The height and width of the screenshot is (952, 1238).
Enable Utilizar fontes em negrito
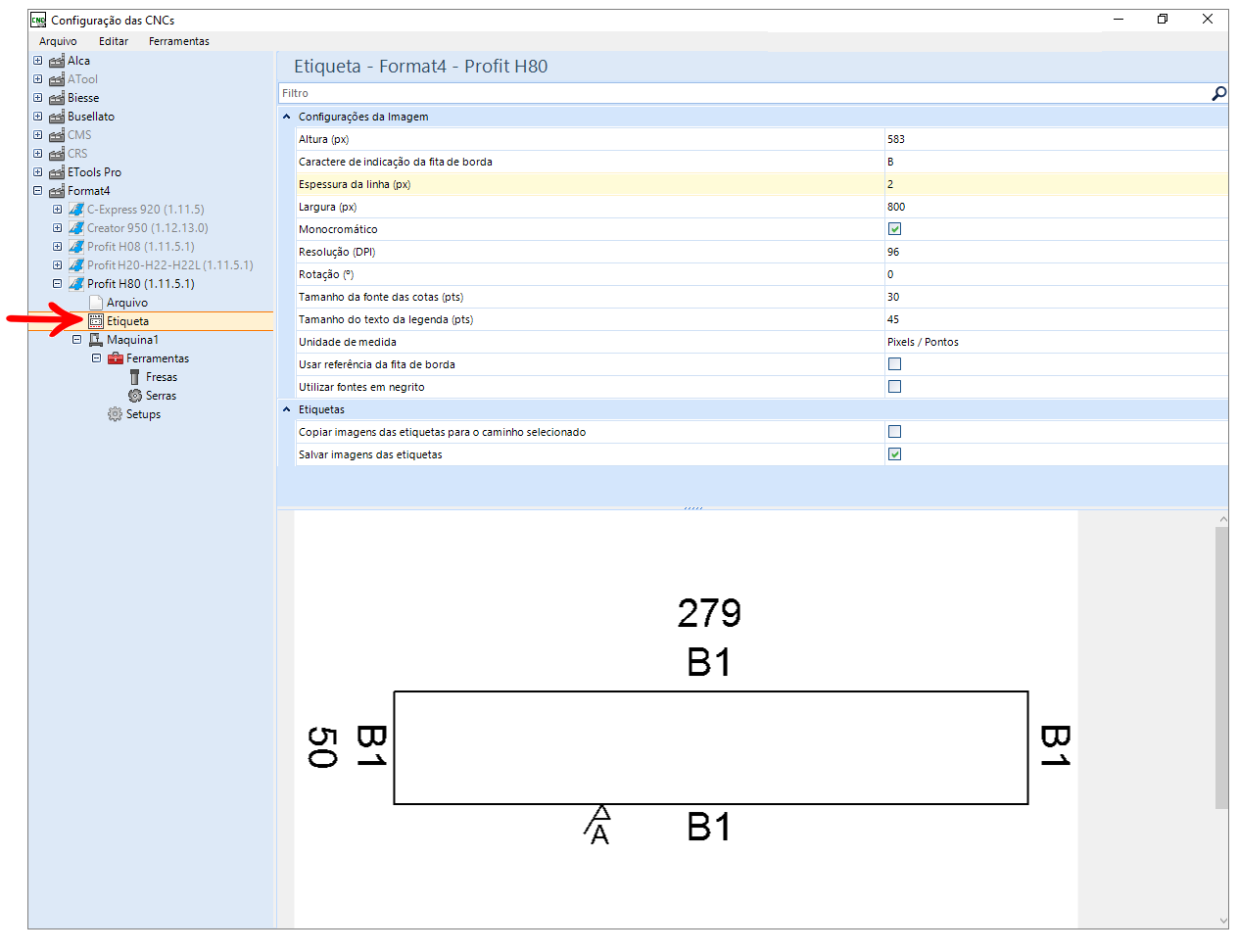[x=894, y=387]
